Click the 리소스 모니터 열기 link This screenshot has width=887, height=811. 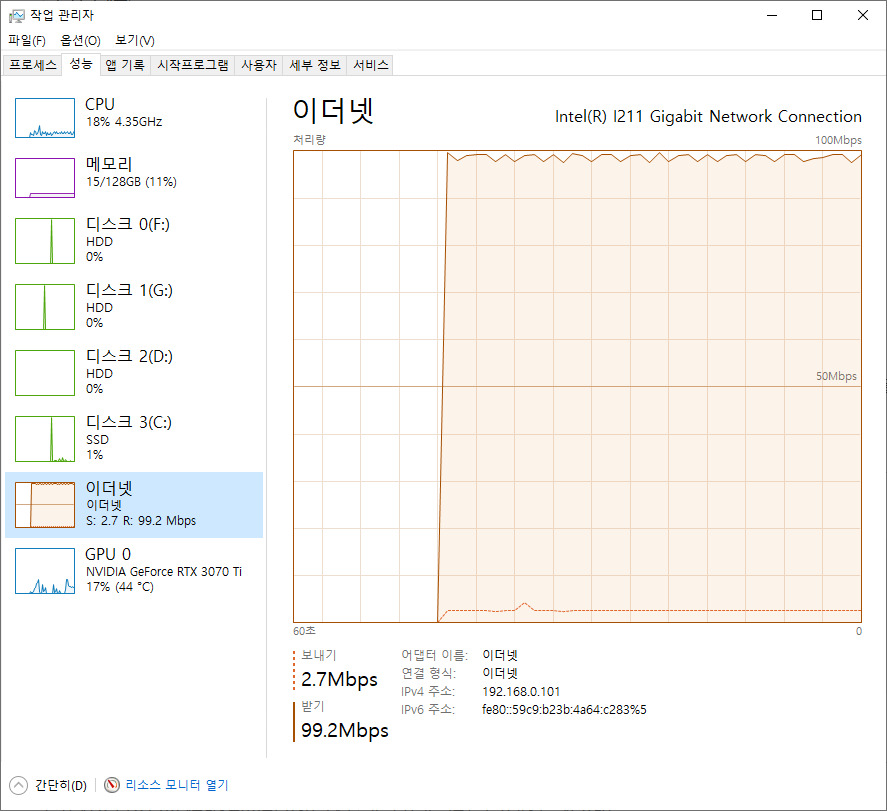click(177, 785)
